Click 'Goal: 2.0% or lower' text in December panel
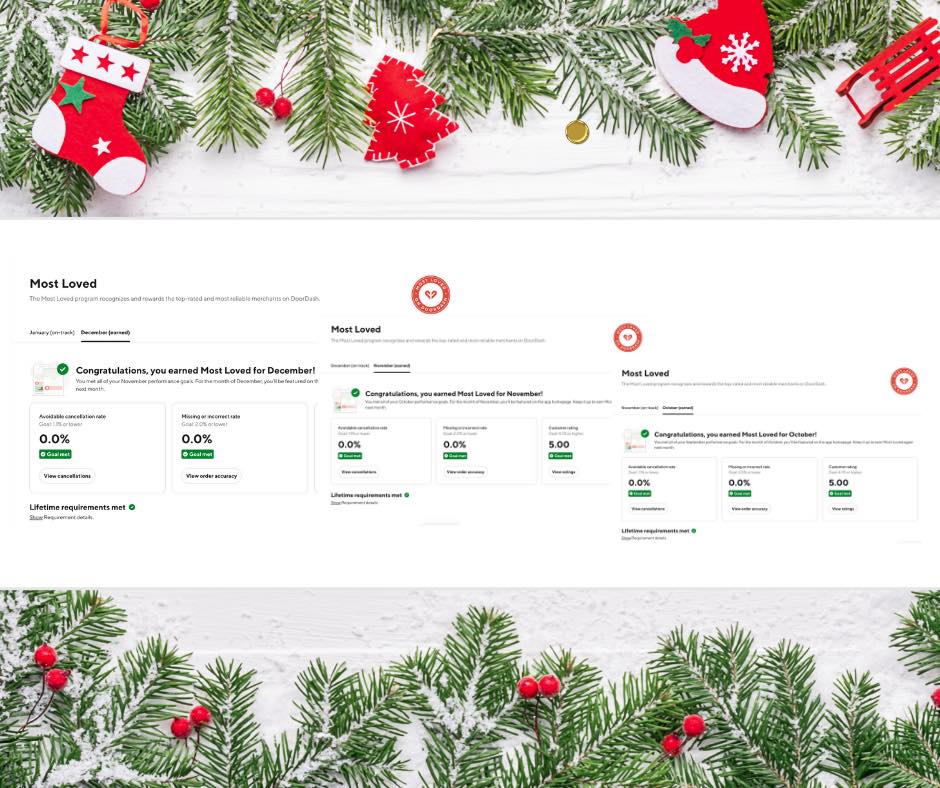 point(204,424)
